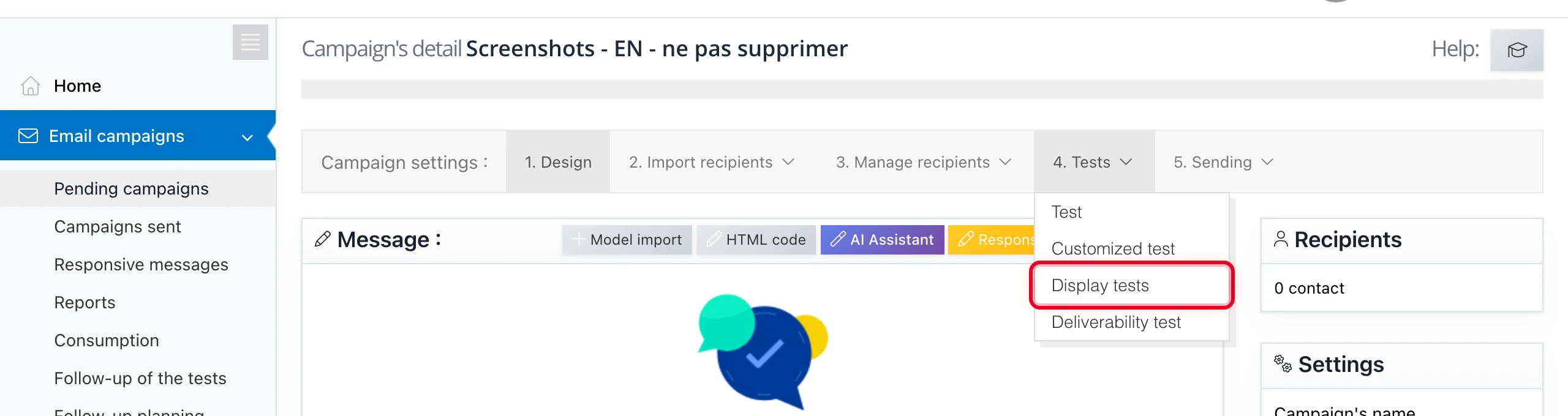This screenshot has height=416, width=1568.
Task: Click the hamburger menu icon atop the sidebar
Action: pos(249,42)
